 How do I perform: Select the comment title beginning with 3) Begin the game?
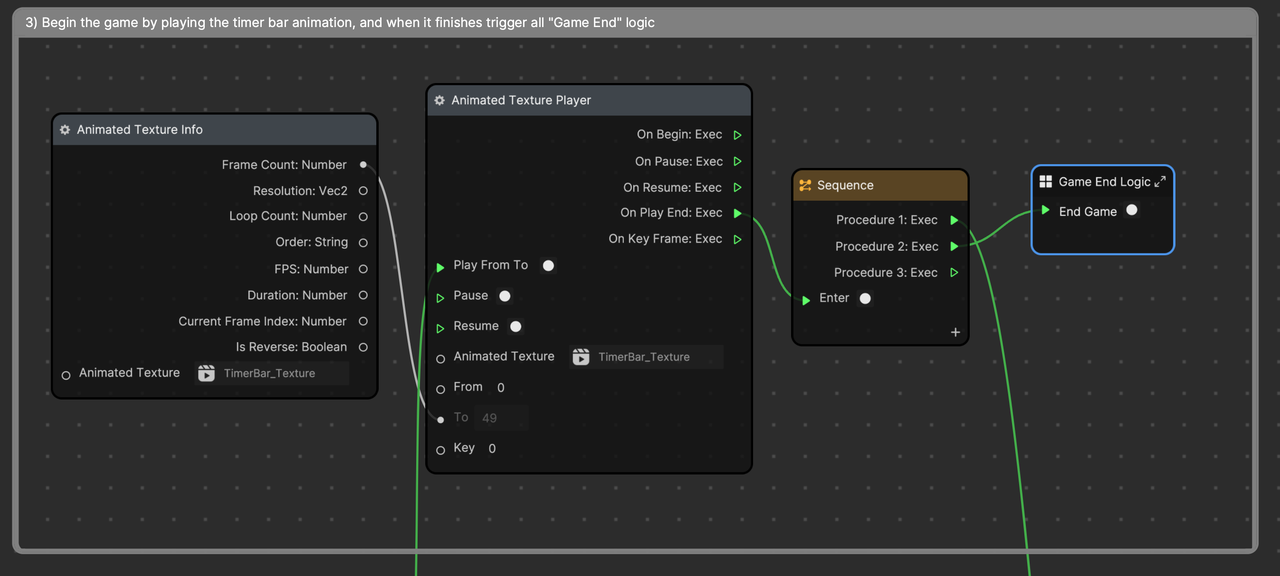(x=340, y=22)
